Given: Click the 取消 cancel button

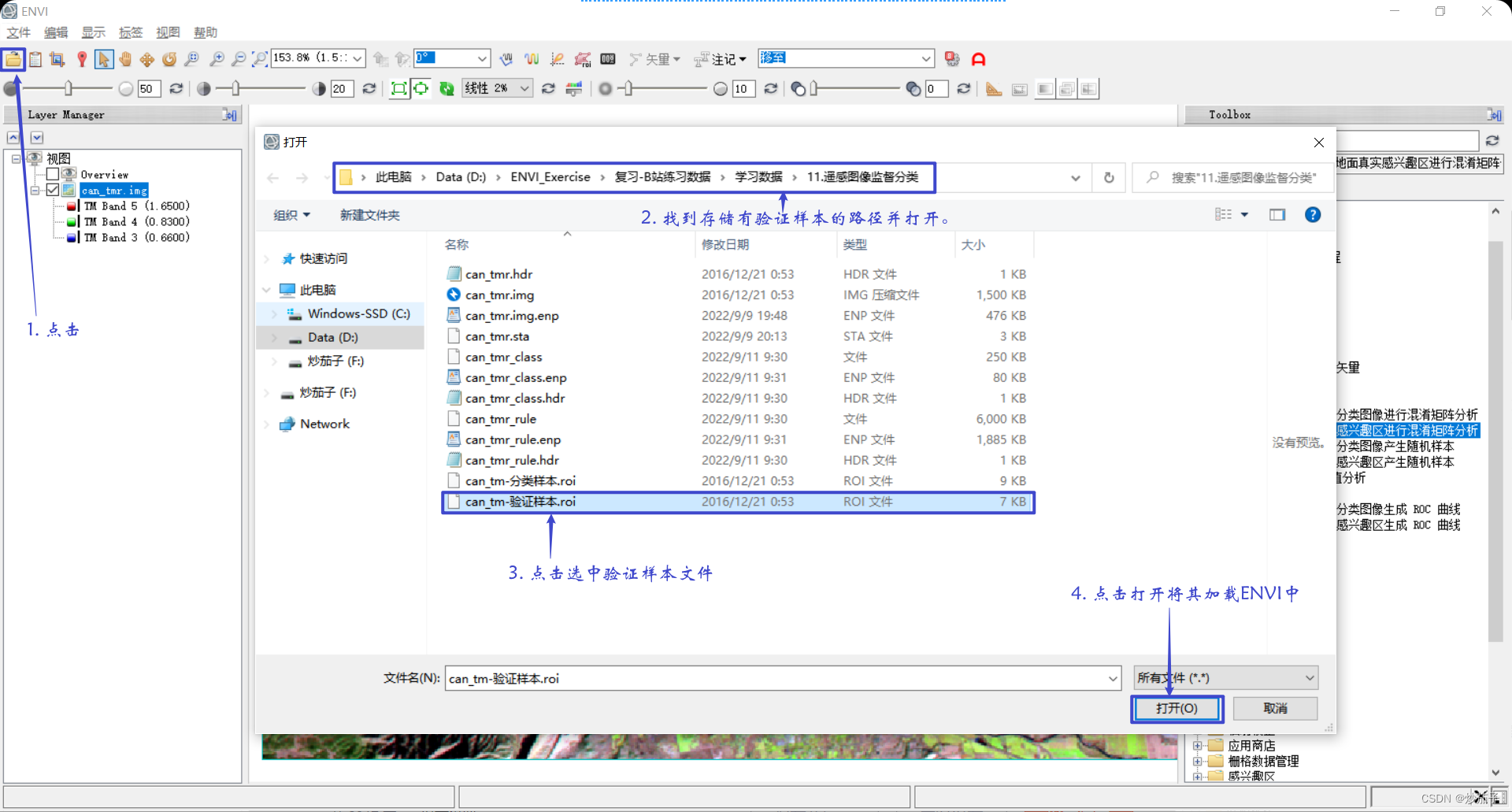Looking at the screenshot, I should point(1276,709).
